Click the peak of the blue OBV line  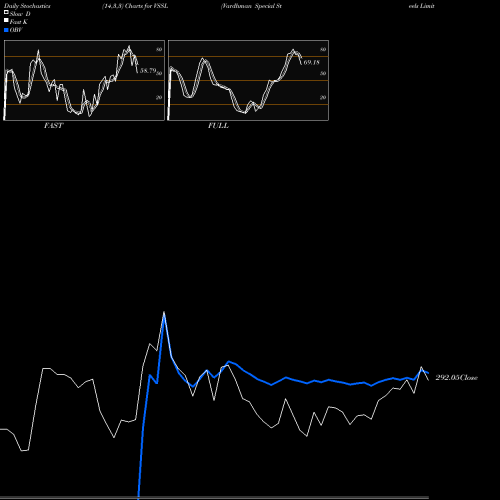click(164, 315)
